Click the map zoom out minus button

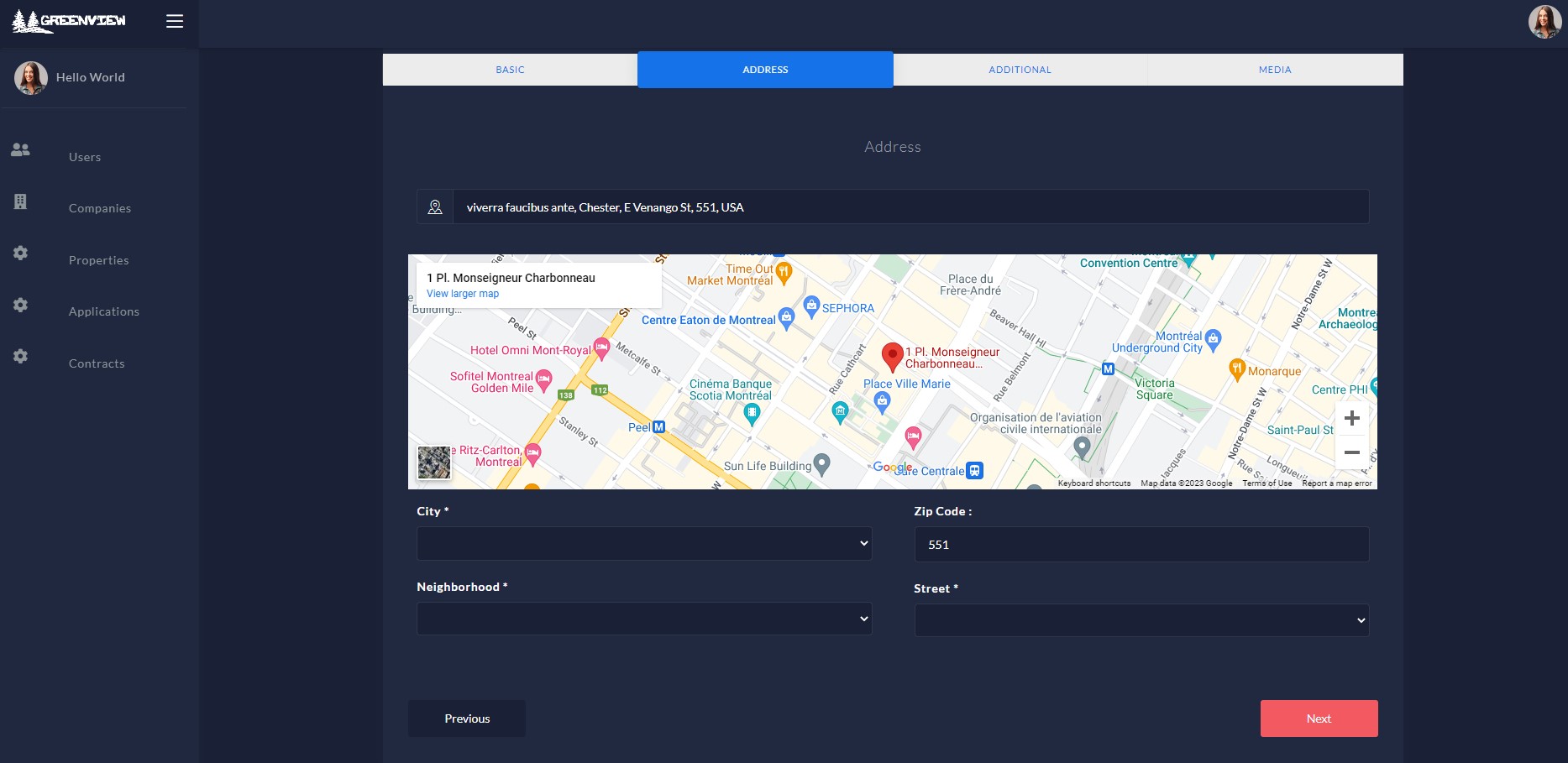tap(1351, 452)
